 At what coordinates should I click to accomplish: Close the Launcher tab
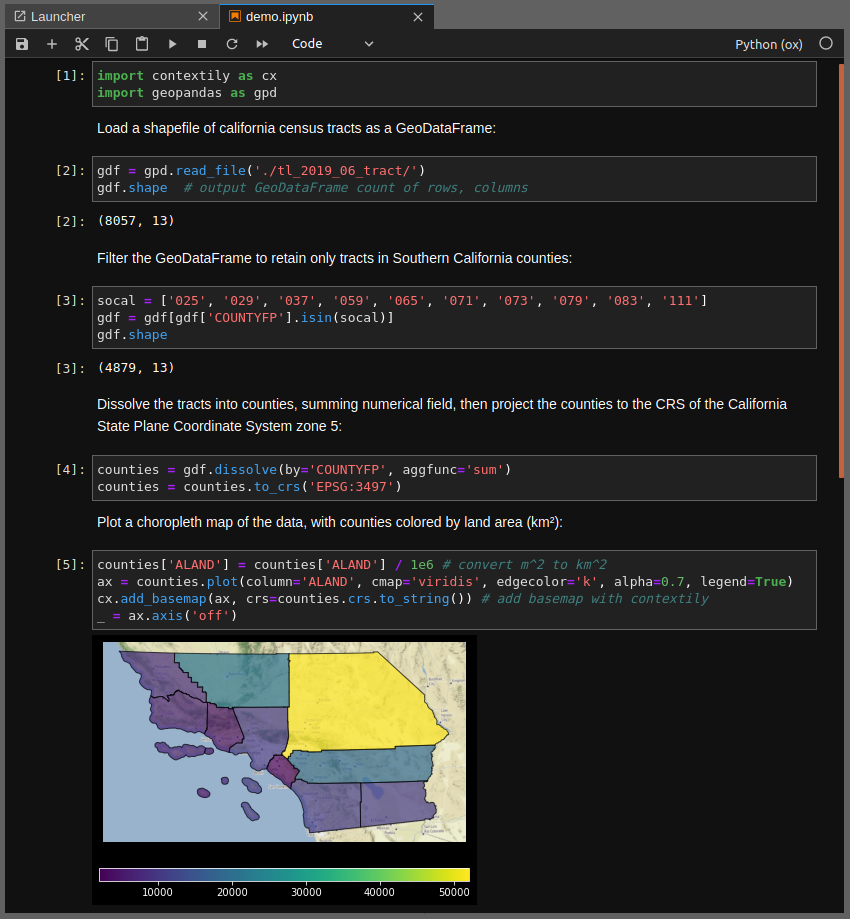[x=203, y=16]
